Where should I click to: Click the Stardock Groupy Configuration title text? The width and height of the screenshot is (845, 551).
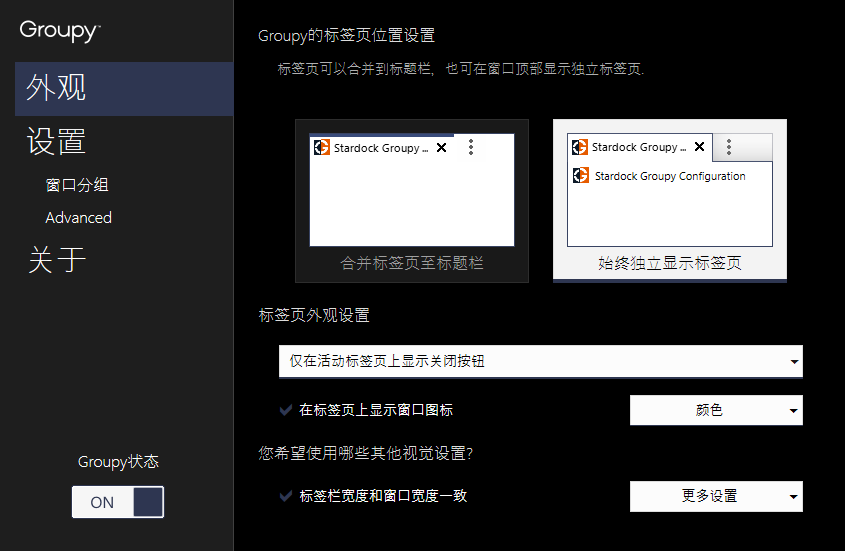click(x=670, y=176)
